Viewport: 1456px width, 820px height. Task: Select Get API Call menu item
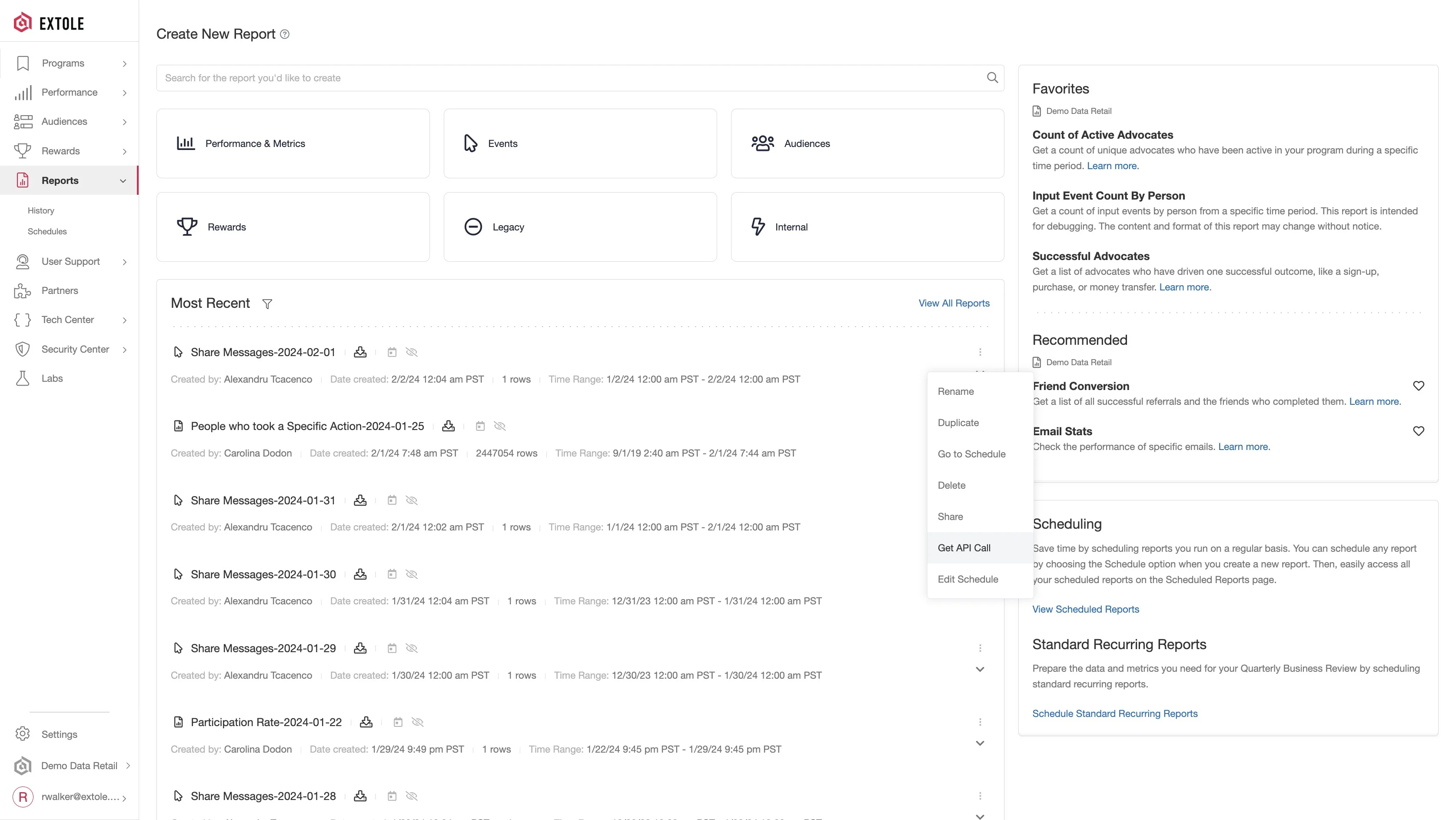[980, 549]
